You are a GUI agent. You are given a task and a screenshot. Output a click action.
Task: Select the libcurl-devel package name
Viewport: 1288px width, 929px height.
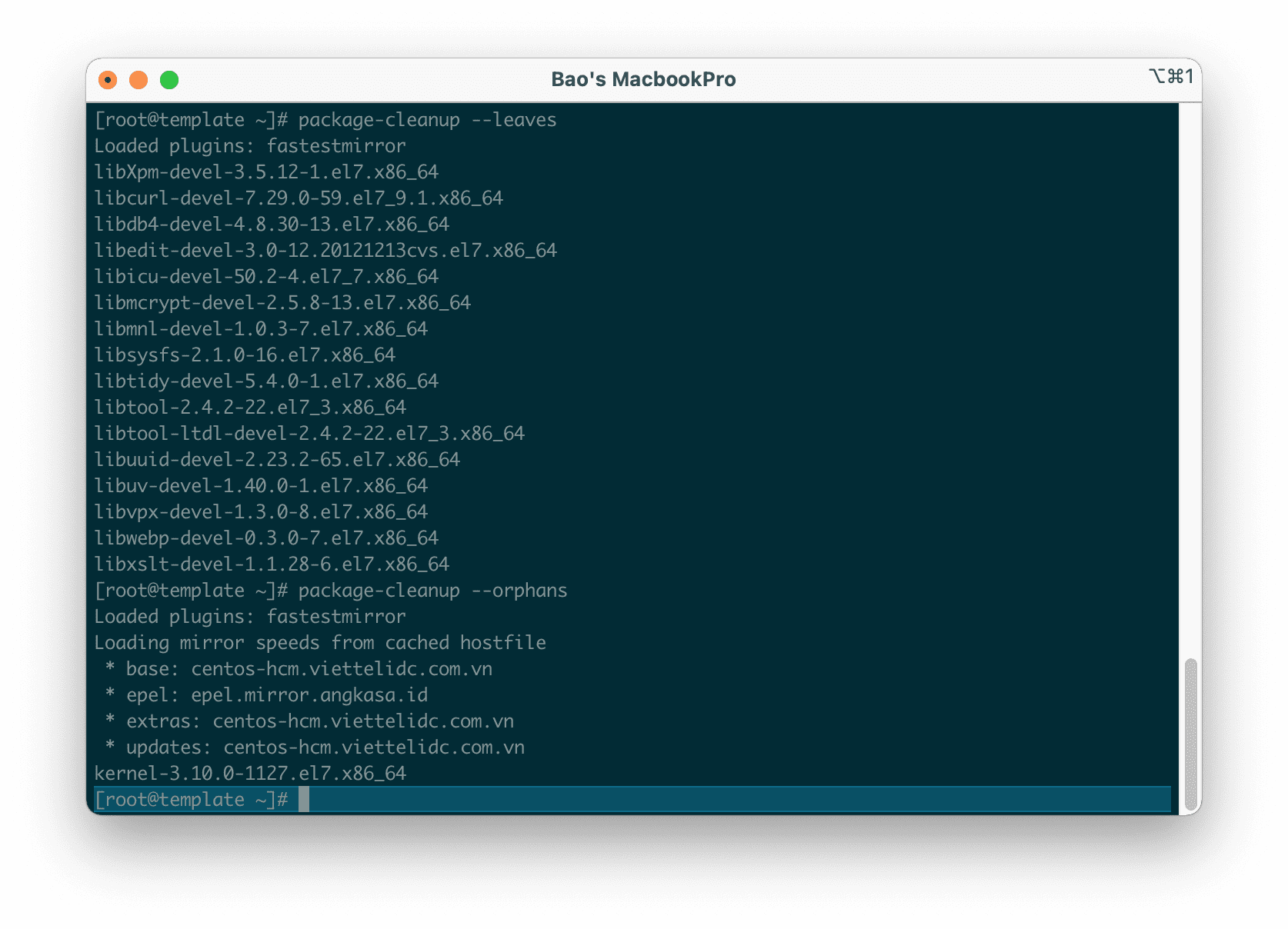point(299,198)
